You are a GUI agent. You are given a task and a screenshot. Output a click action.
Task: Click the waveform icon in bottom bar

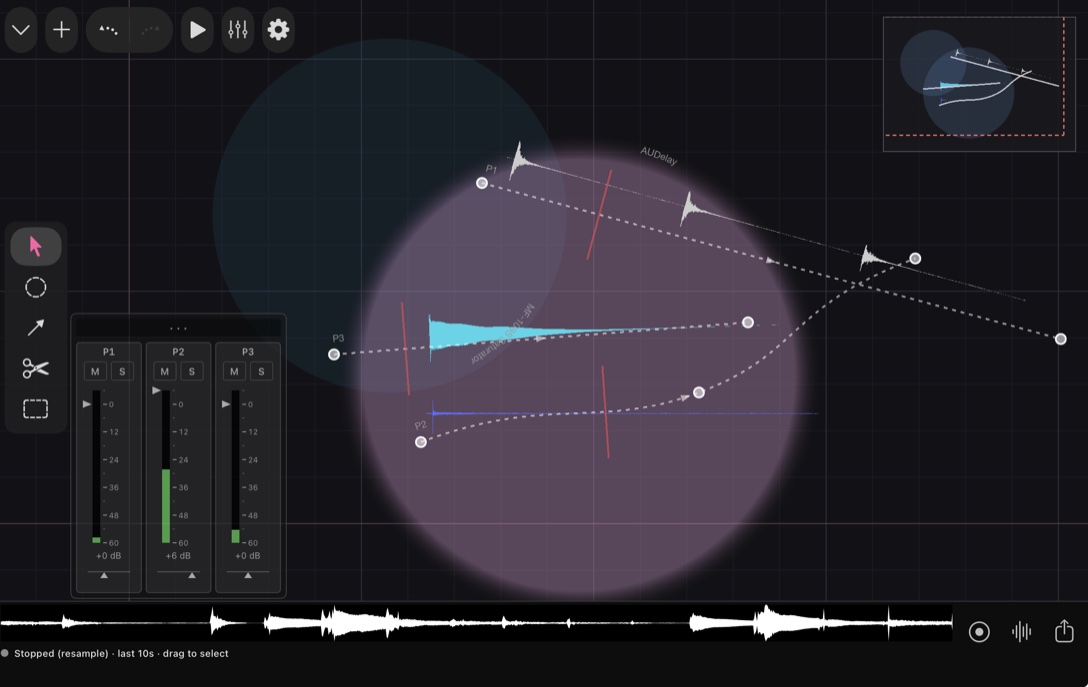coord(1021,631)
